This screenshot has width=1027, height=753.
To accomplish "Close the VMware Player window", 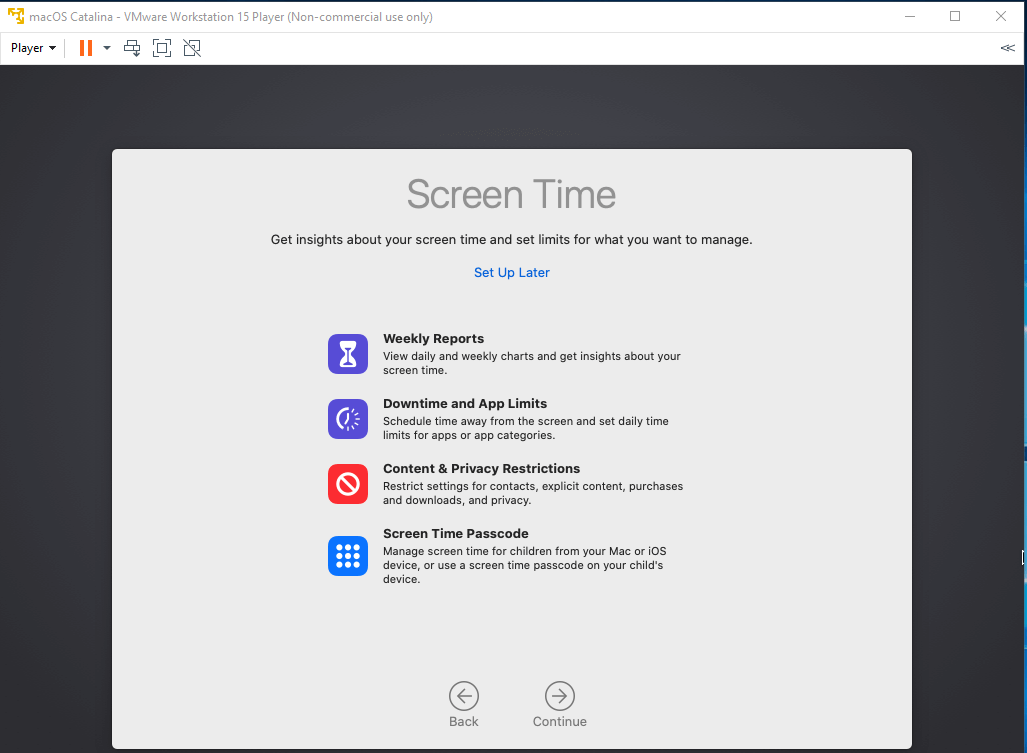I will (1001, 16).
